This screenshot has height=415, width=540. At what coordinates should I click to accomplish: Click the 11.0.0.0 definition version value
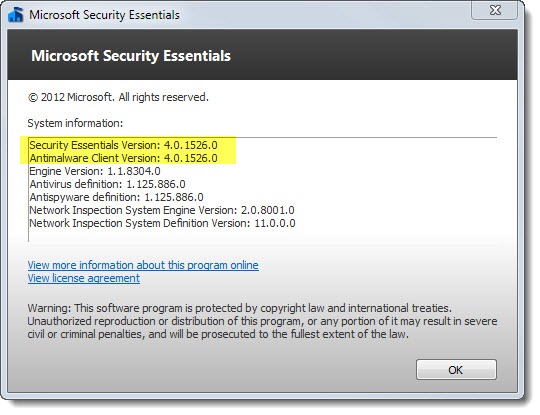(x=275, y=223)
